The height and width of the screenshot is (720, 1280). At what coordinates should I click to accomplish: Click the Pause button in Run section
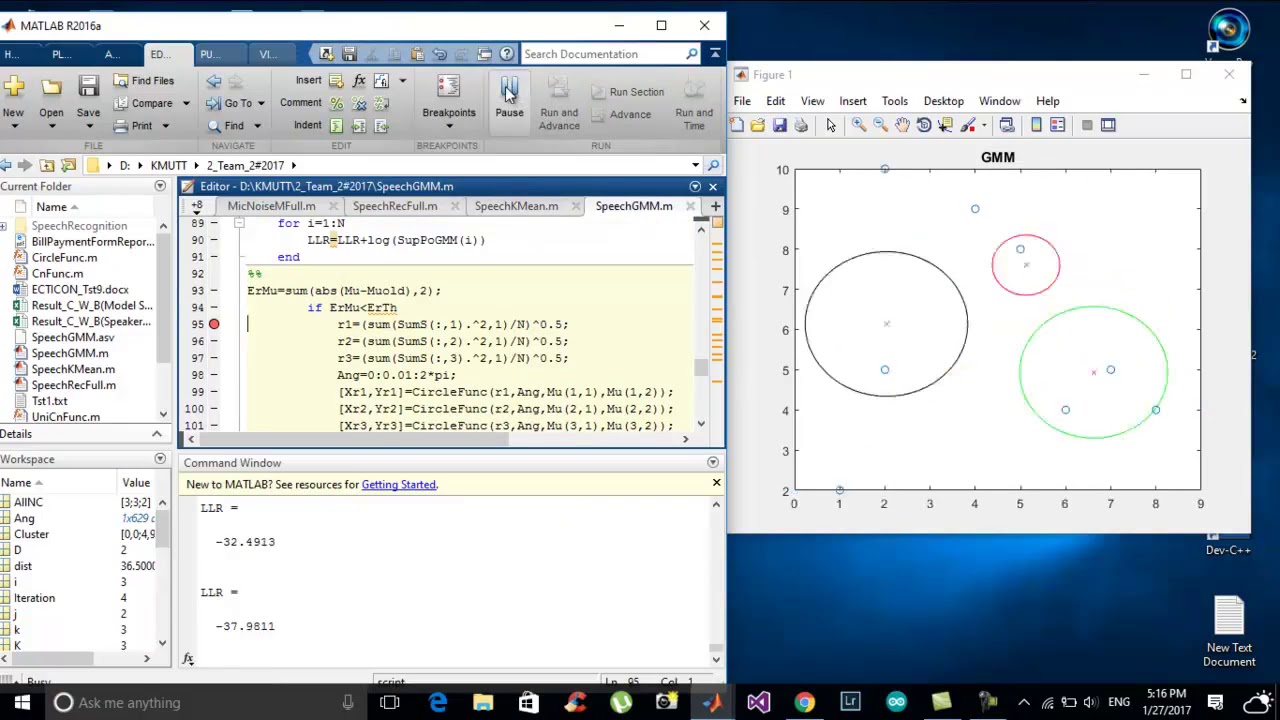click(509, 98)
